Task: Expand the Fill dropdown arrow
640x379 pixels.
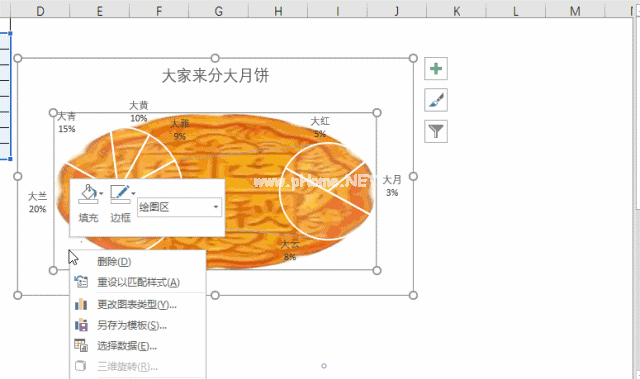Action: 101,194
